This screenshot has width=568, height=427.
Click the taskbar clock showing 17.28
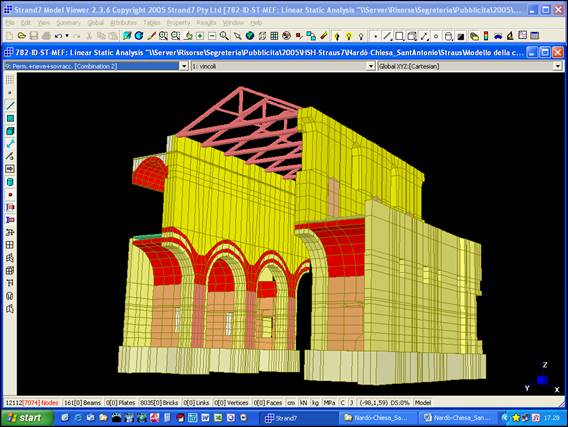pos(552,418)
